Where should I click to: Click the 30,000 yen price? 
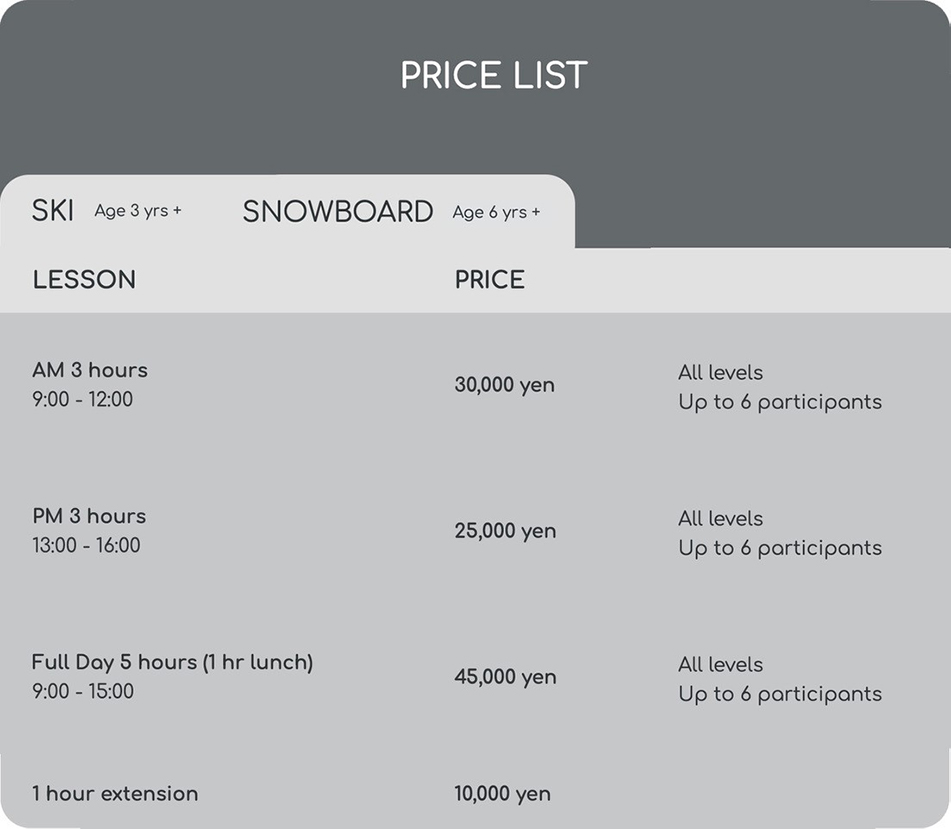504,385
